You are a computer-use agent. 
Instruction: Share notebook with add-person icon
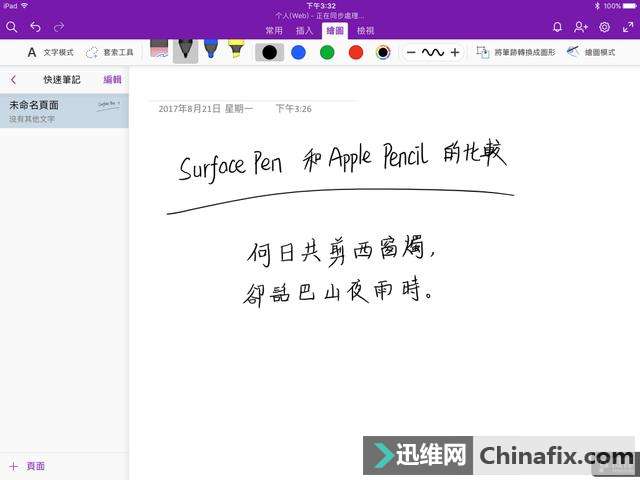click(580, 27)
